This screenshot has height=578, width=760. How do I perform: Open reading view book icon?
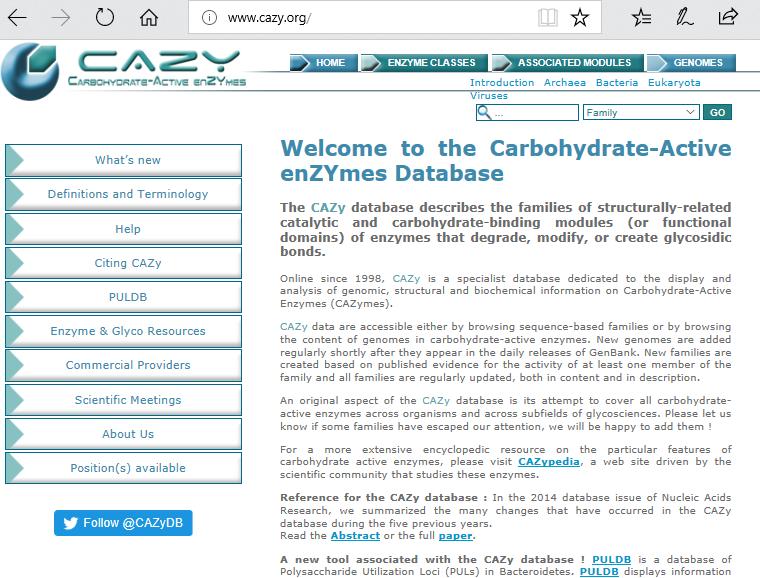pyautogui.click(x=548, y=18)
